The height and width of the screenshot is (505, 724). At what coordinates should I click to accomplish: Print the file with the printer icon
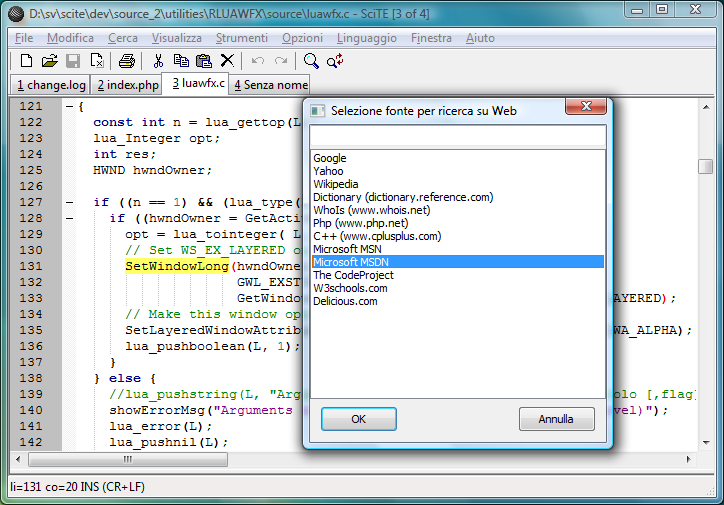tap(127, 61)
